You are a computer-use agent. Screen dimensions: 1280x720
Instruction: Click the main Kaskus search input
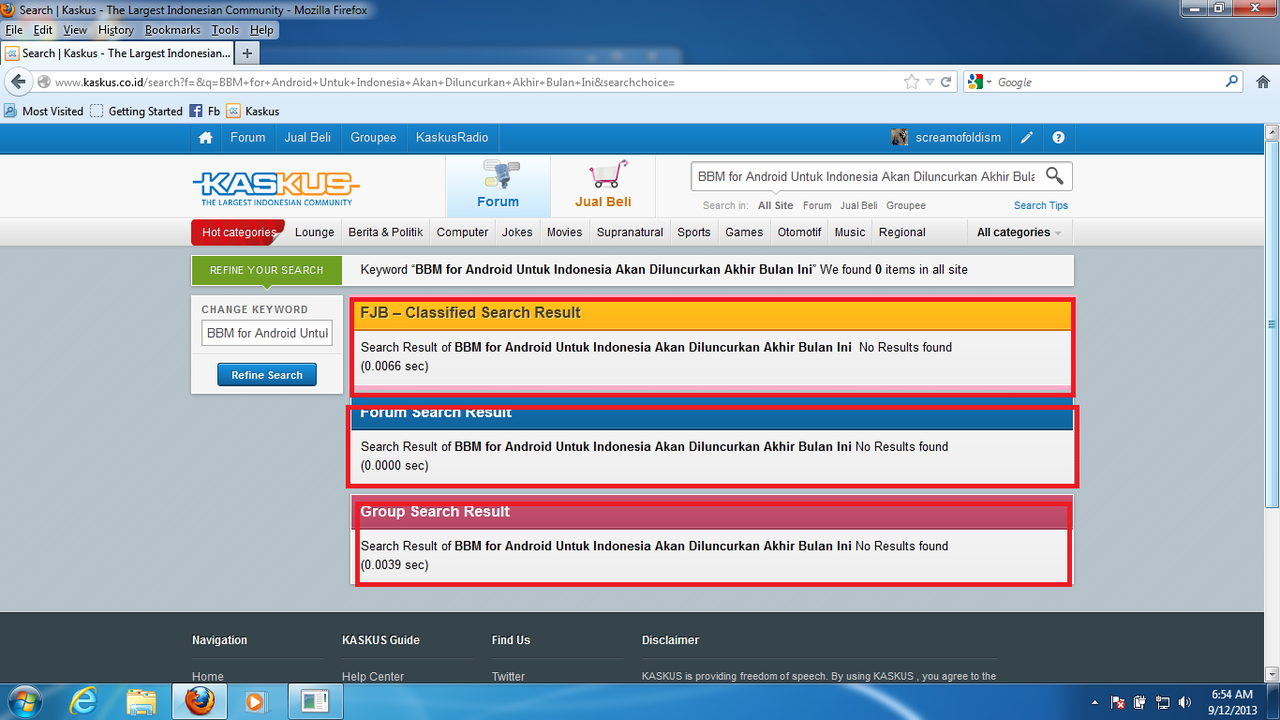pos(866,176)
